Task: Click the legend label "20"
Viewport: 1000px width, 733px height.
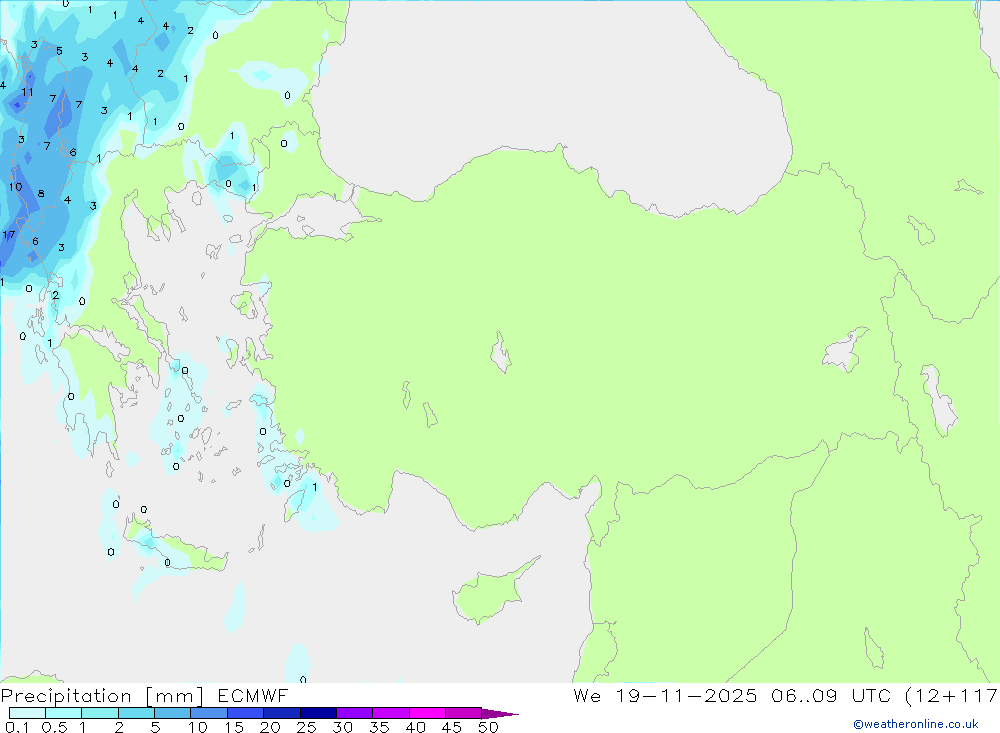Action: pos(270,727)
